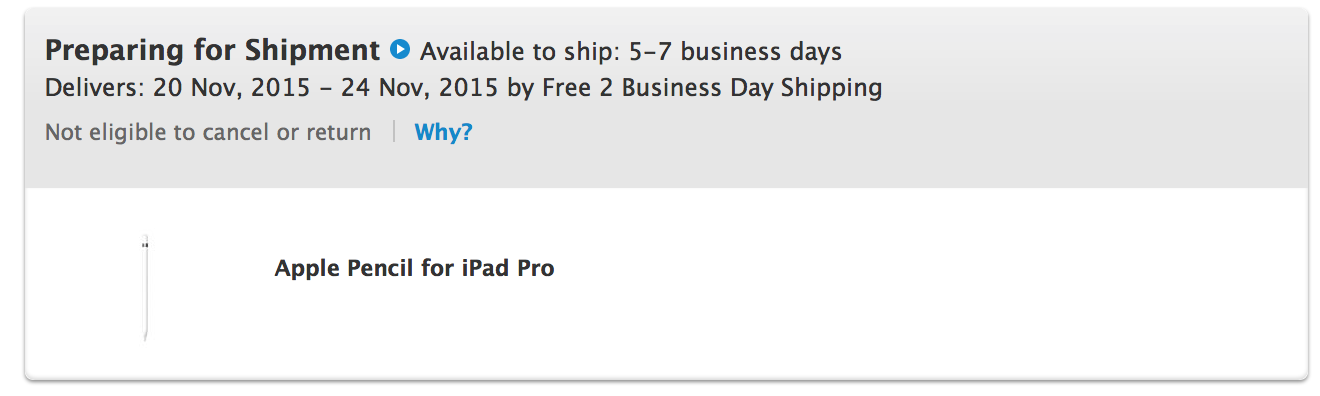Open the "Why?" link
This screenshot has height=396, width=1320.
click(443, 132)
